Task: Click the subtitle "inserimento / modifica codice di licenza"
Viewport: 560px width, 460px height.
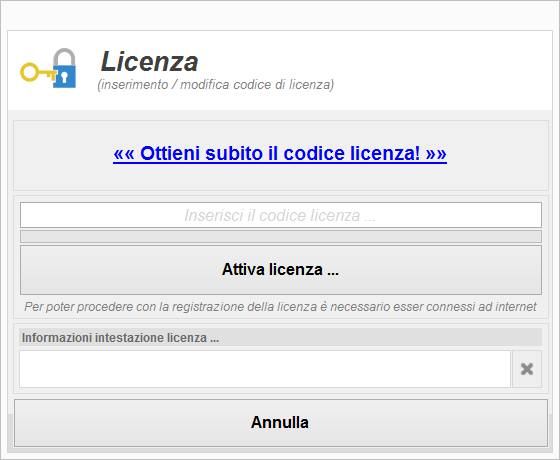Action: point(215,85)
